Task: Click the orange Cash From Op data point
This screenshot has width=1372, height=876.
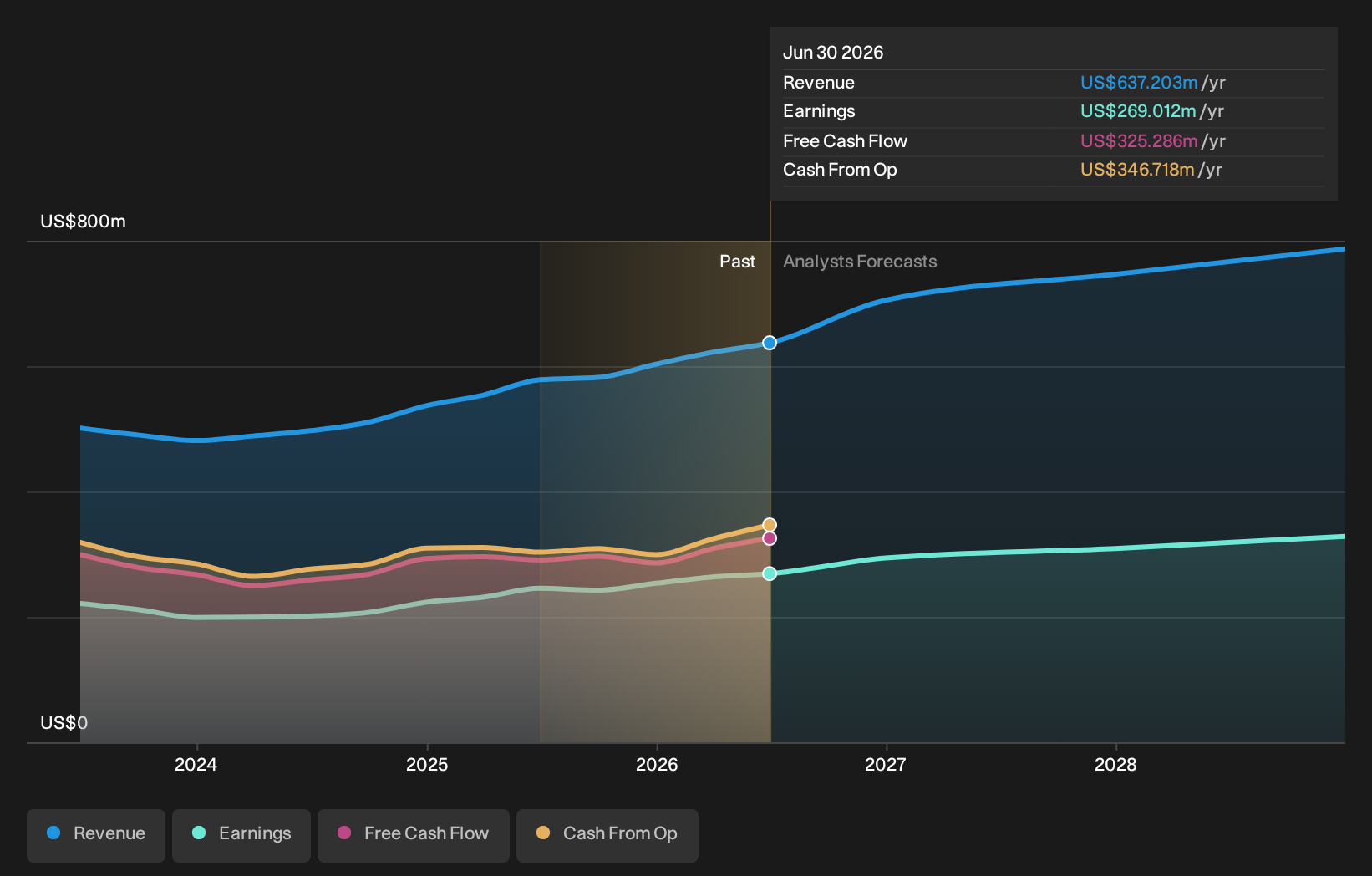Action: tap(770, 525)
